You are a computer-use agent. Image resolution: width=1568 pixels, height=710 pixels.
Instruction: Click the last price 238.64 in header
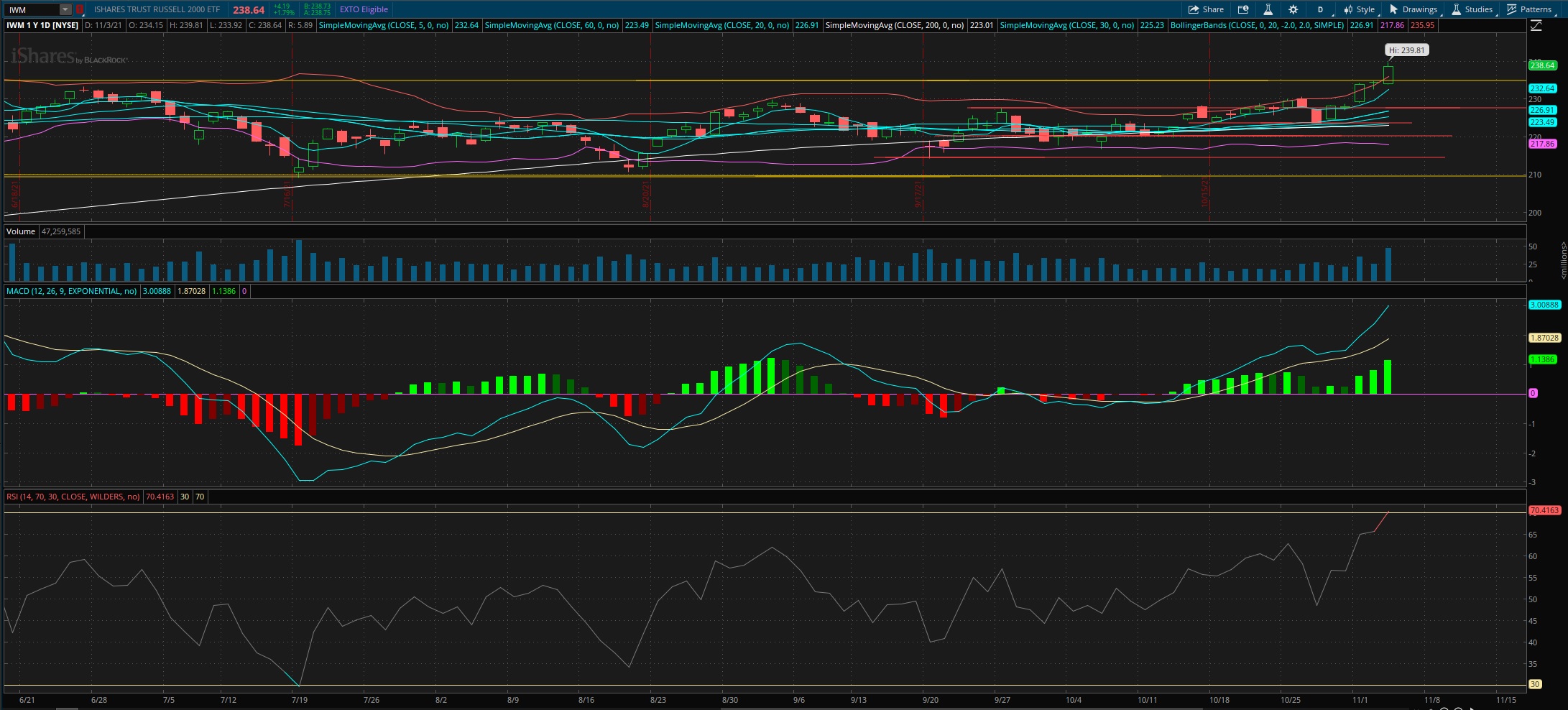tap(249, 10)
